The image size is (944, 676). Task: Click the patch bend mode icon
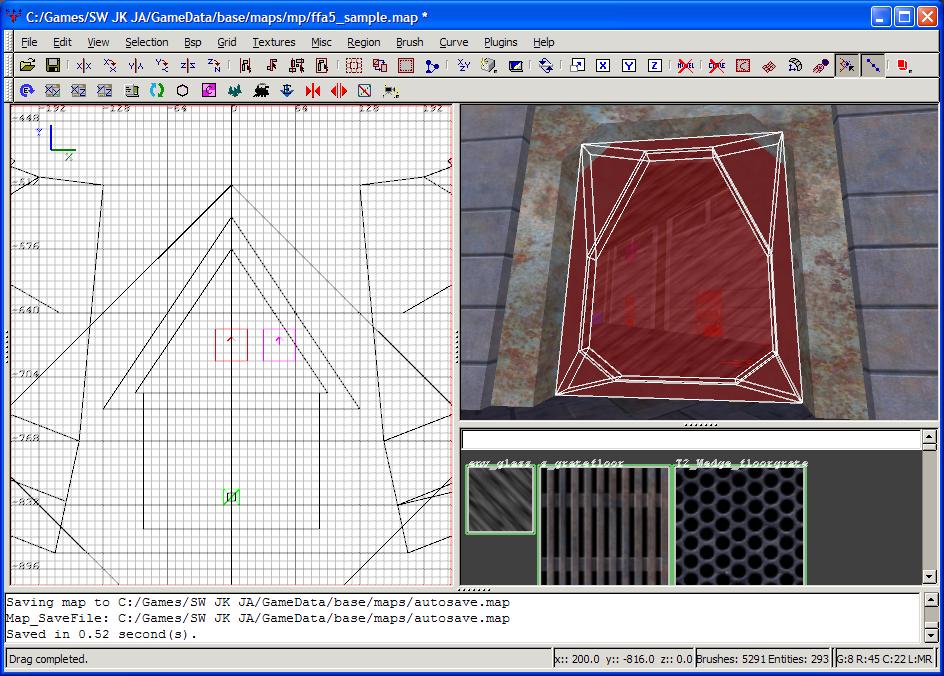[795, 65]
